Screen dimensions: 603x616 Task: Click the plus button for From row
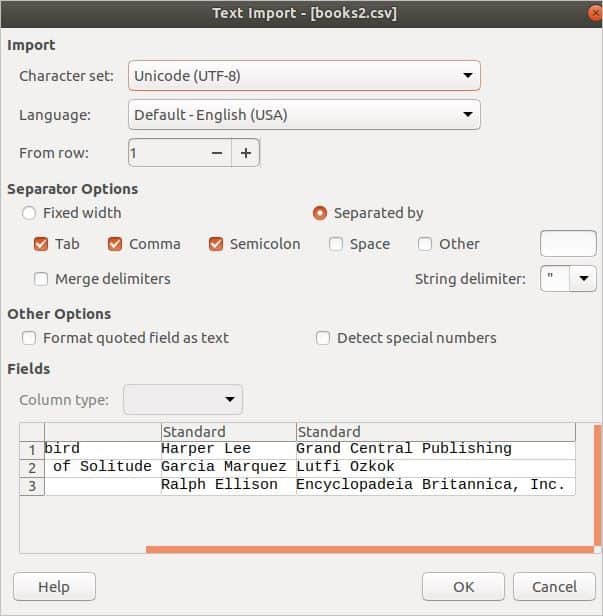(245, 153)
